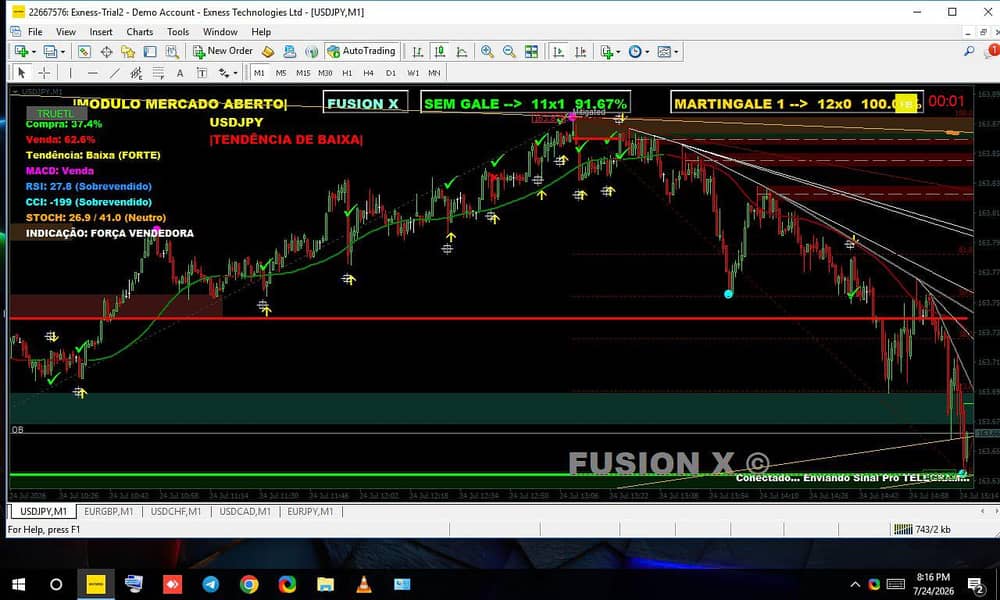Select the Text tool (letter A)
The height and width of the screenshot is (600, 1000).
point(180,73)
